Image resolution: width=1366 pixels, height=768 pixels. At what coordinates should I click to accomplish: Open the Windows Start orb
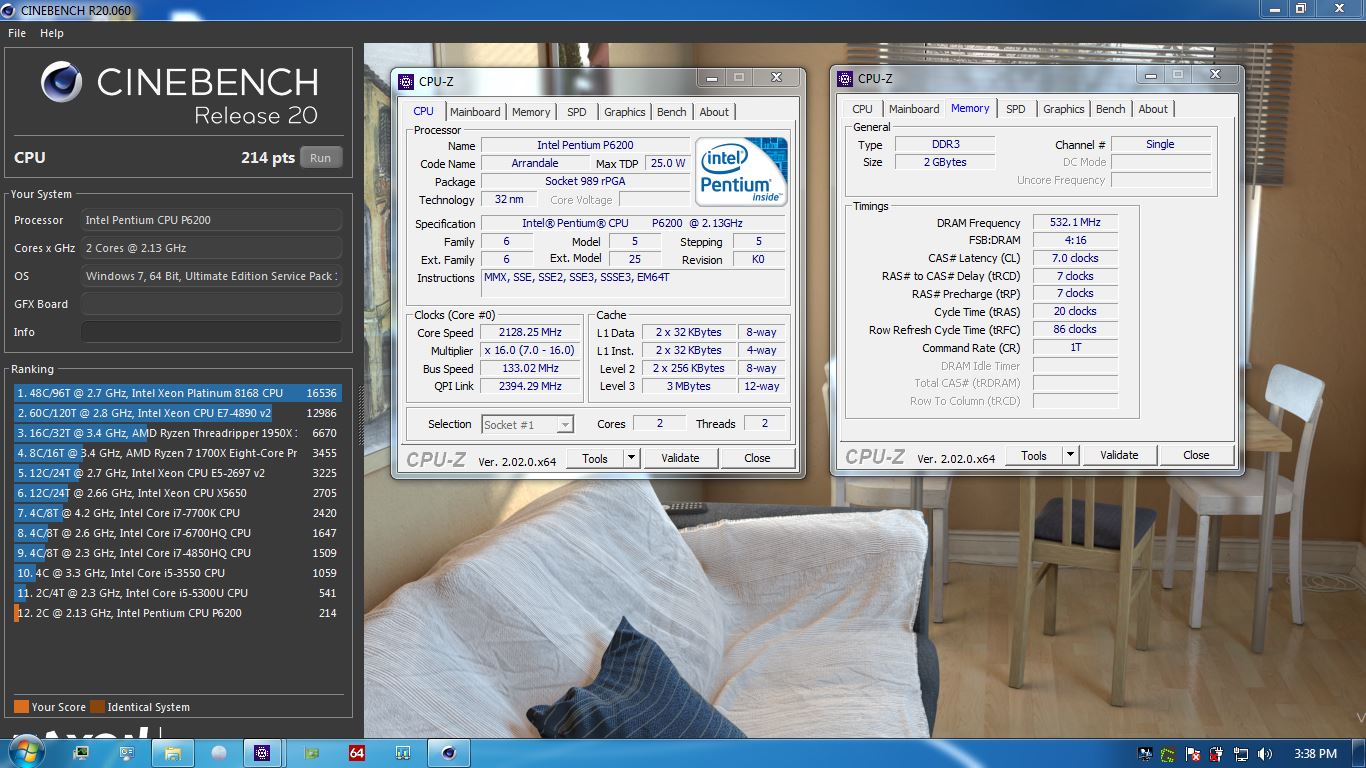coord(24,753)
